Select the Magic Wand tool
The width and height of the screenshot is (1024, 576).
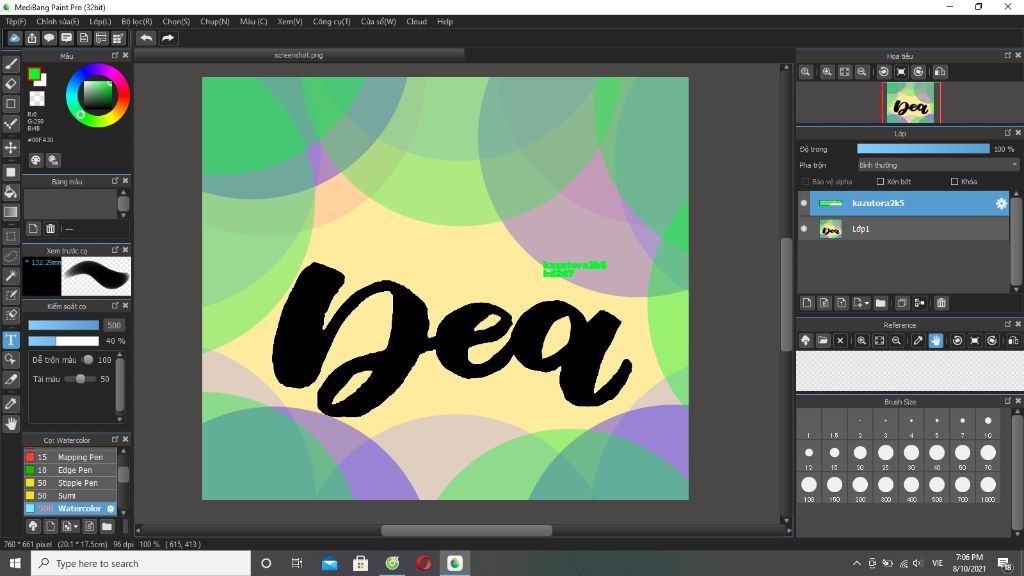(x=10, y=276)
